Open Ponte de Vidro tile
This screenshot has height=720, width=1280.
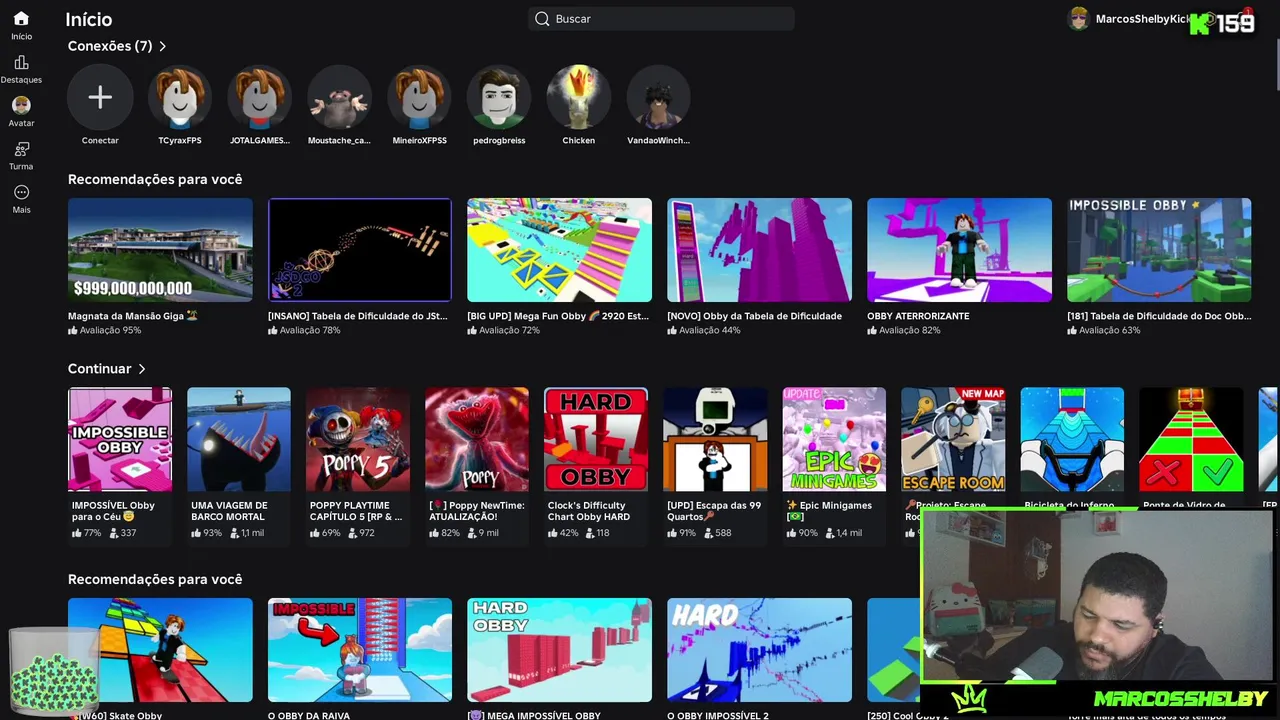pos(1191,440)
